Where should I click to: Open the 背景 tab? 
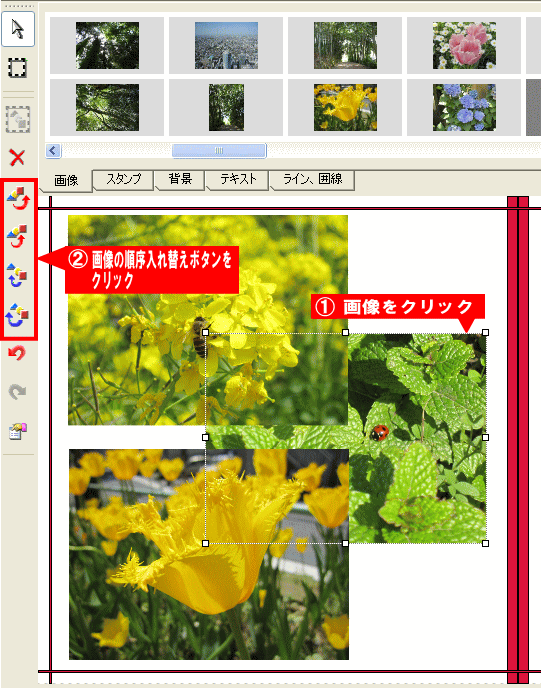click(x=180, y=179)
